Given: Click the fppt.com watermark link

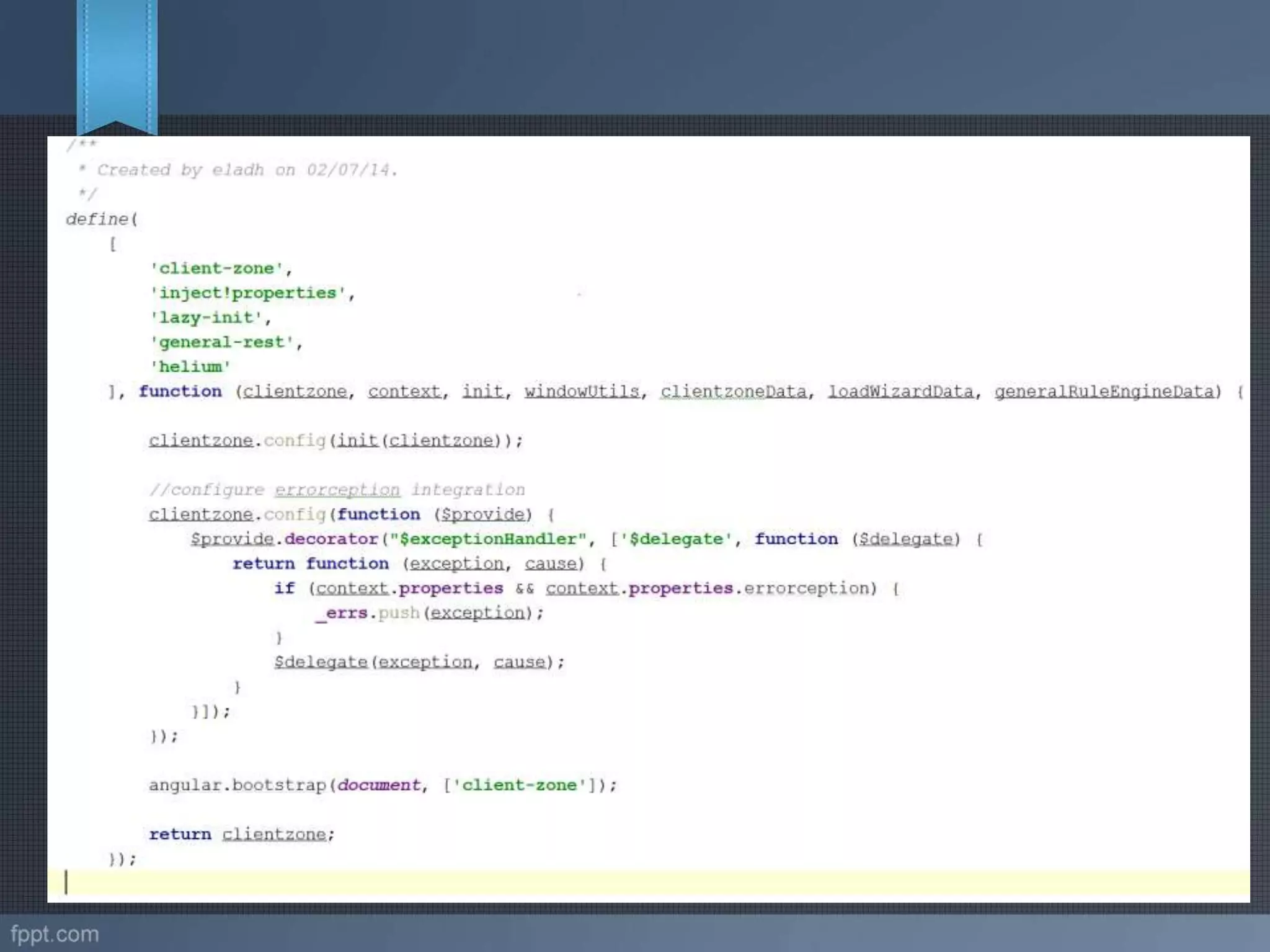Looking at the screenshot, I should (x=55, y=934).
